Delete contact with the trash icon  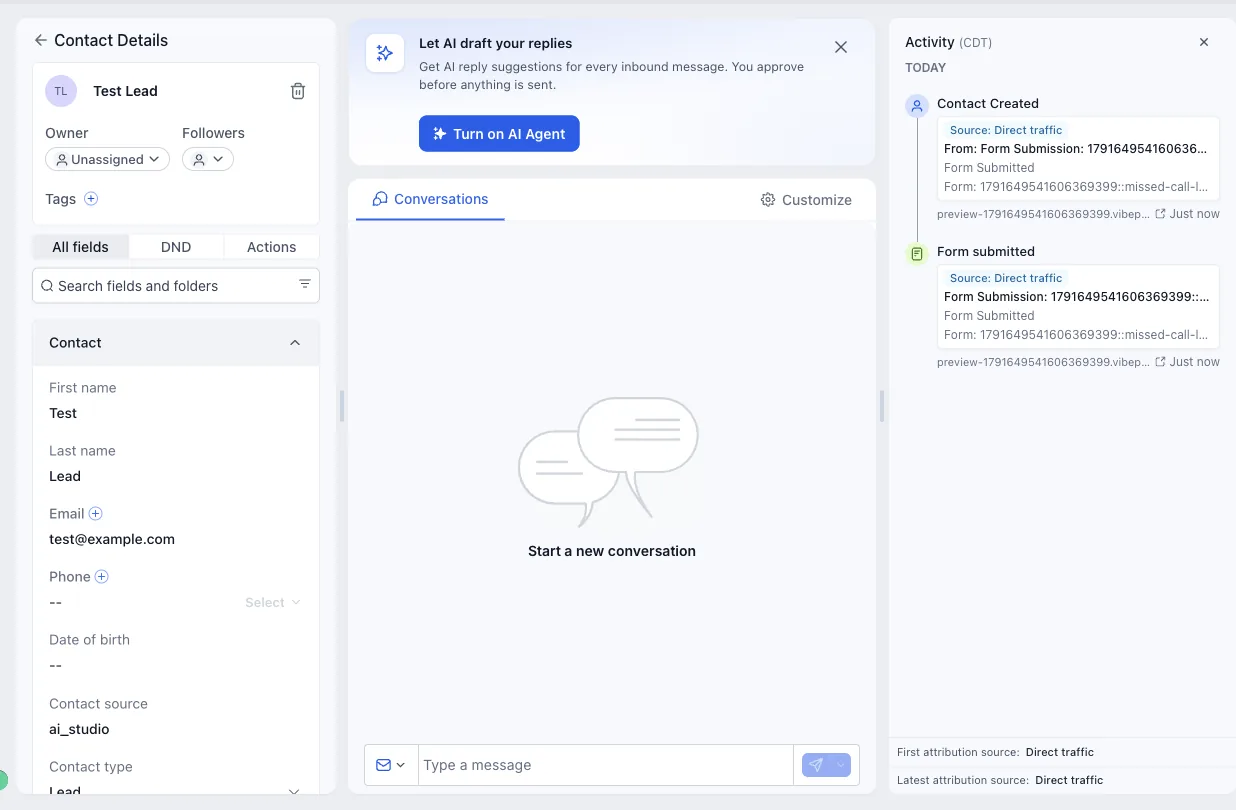298,91
